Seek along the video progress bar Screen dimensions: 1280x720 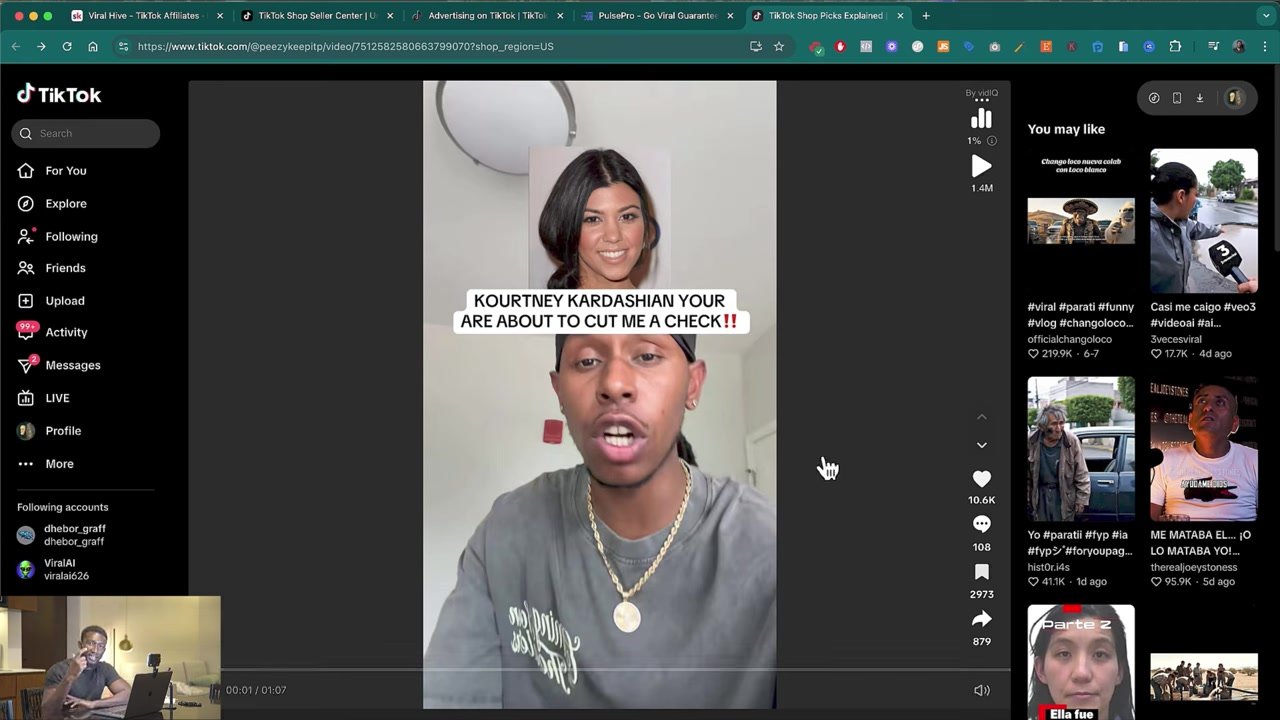[x=600, y=670]
